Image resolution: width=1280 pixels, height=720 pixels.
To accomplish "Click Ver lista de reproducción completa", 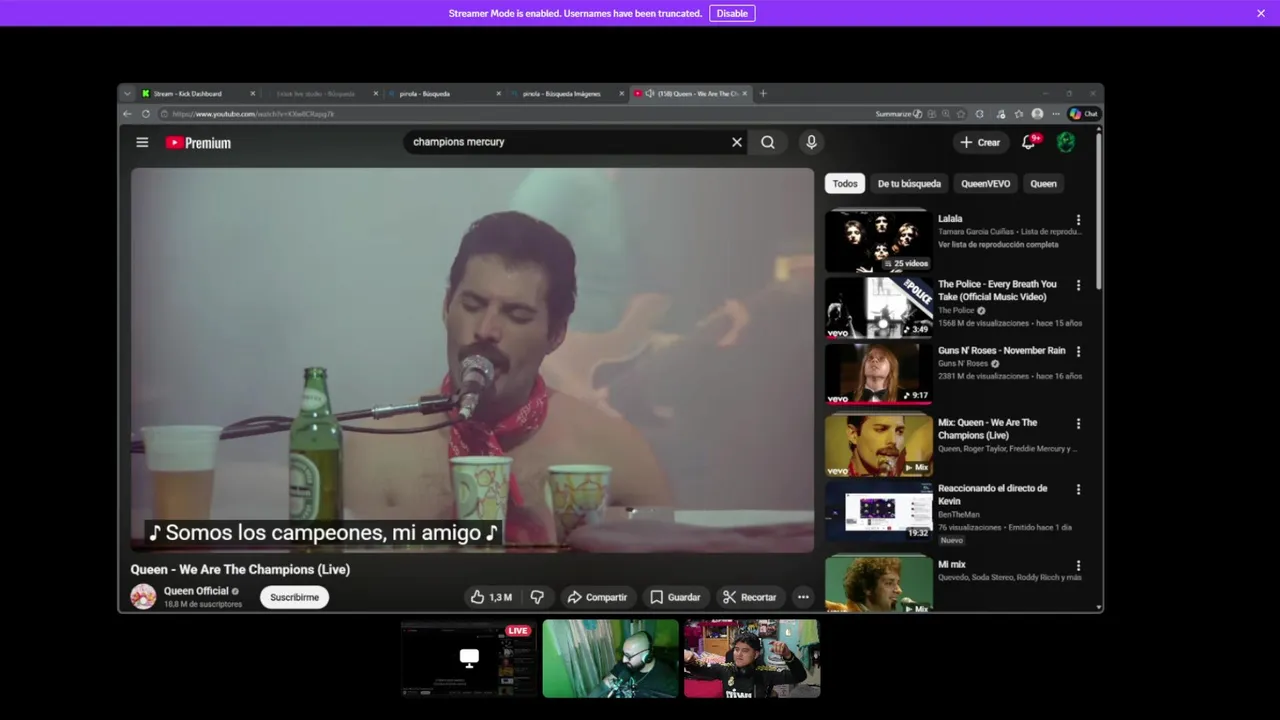I will coord(998,245).
